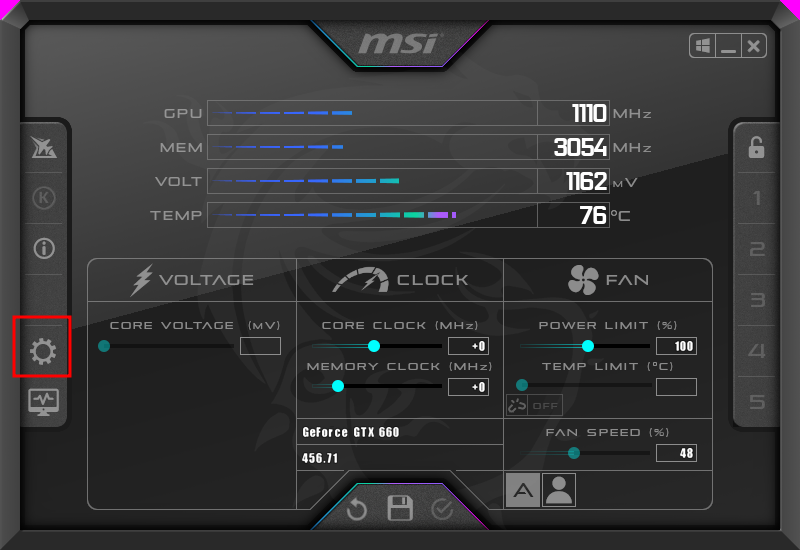Viewport: 800px width, 550px height.
Task: Select the Voltage panel header
Action: pos(192,280)
